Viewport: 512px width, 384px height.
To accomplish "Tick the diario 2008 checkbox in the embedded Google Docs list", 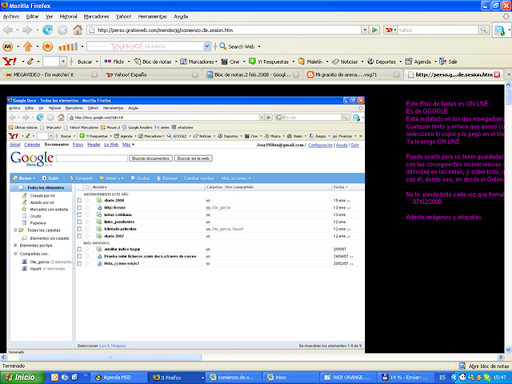I will (79, 200).
